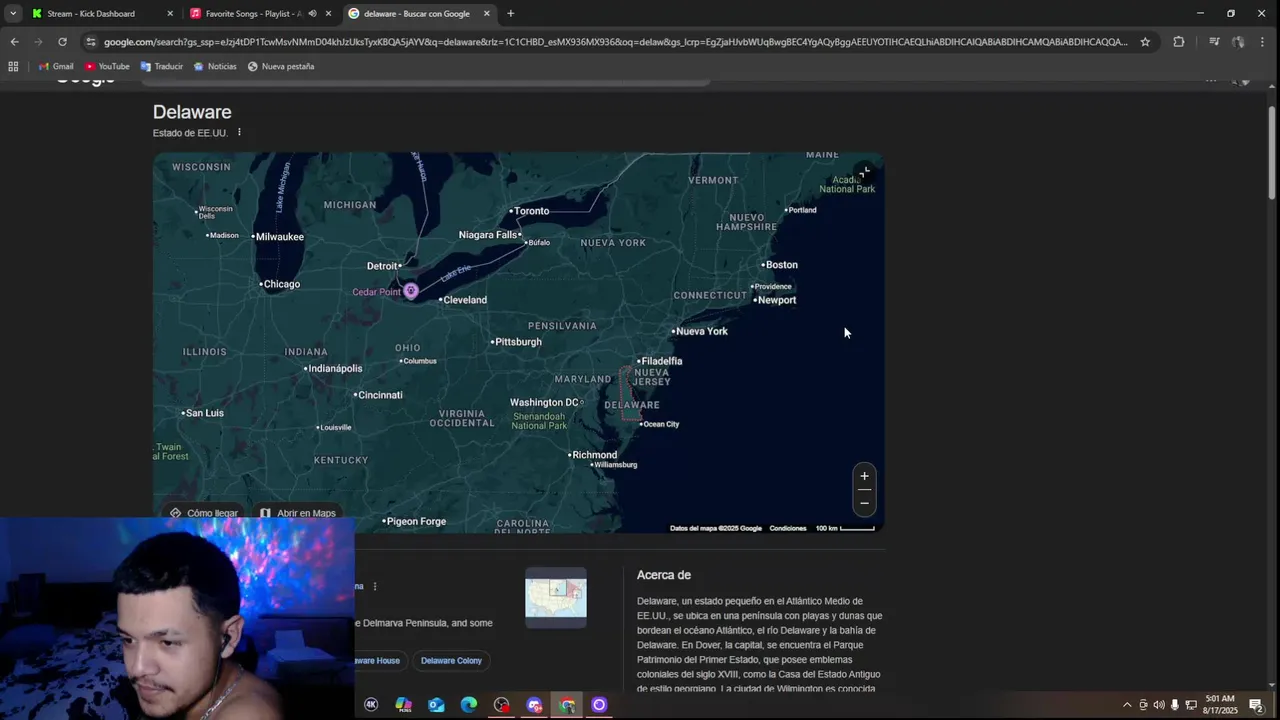Open the small US map thumbnail
1280x720 pixels.
556,597
